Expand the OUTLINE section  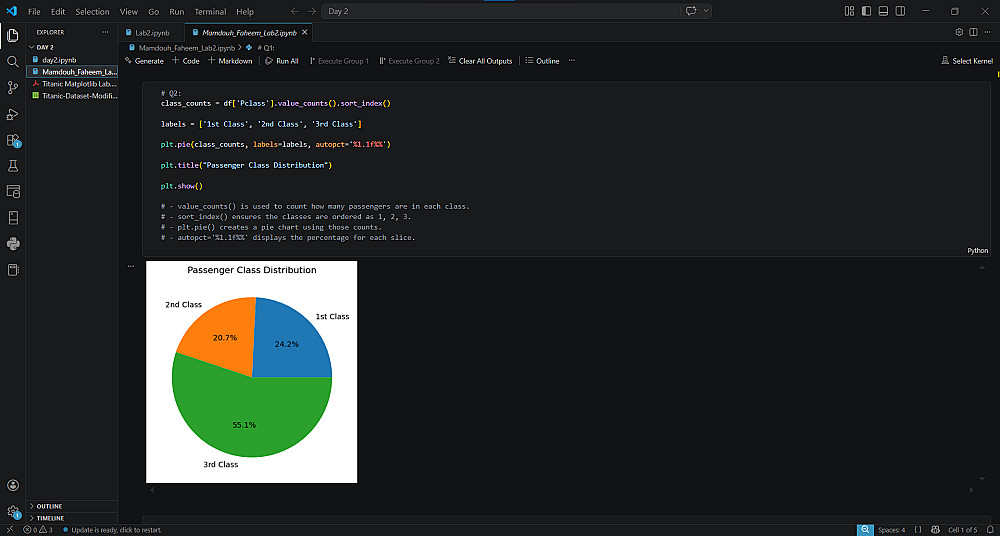point(49,506)
